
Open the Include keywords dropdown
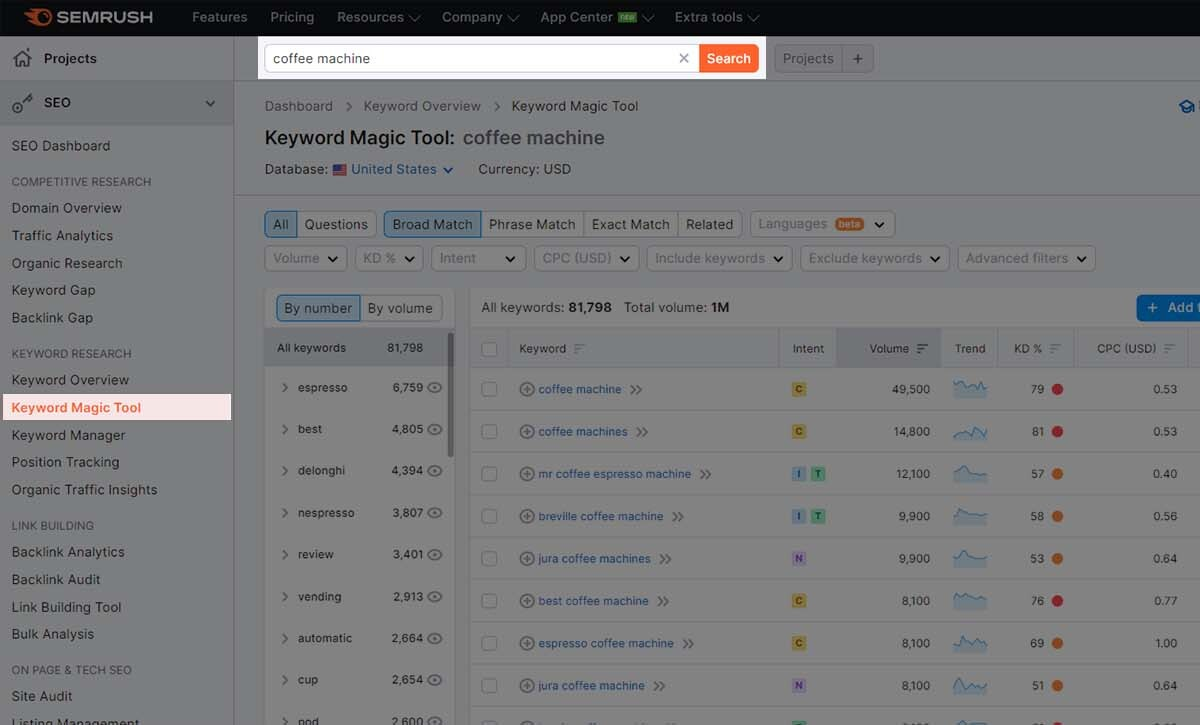pyautogui.click(x=720, y=258)
